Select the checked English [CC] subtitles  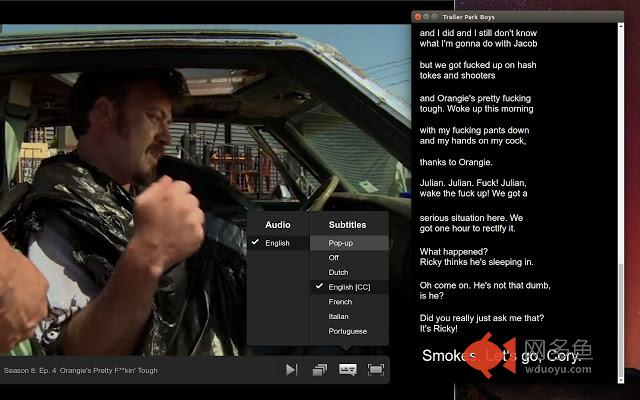pyautogui.click(x=349, y=287)
